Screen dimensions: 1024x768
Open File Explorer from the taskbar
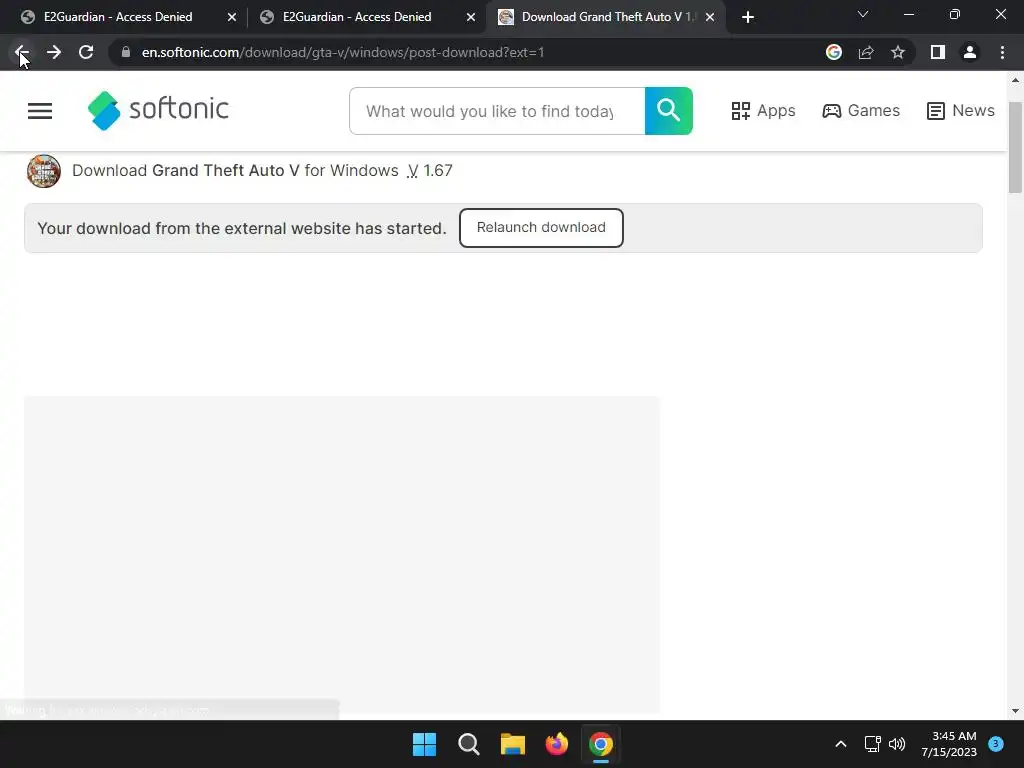(x=513, y=744)
